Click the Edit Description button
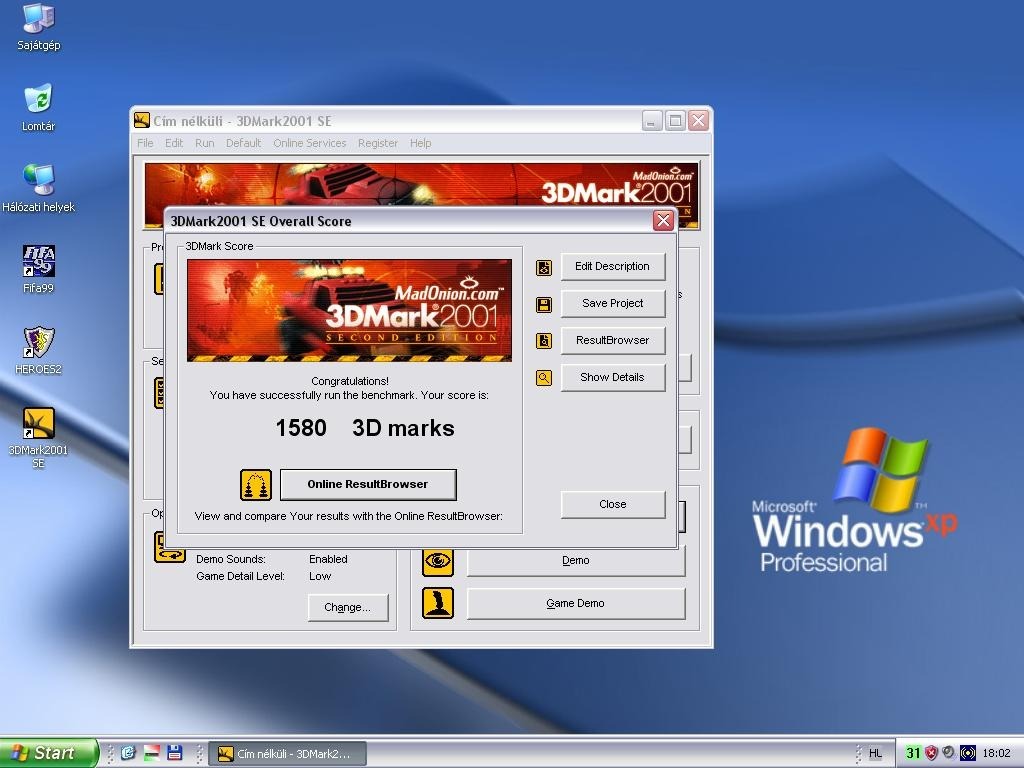Viewport: 1024px width, 768px height. (613, 266)
